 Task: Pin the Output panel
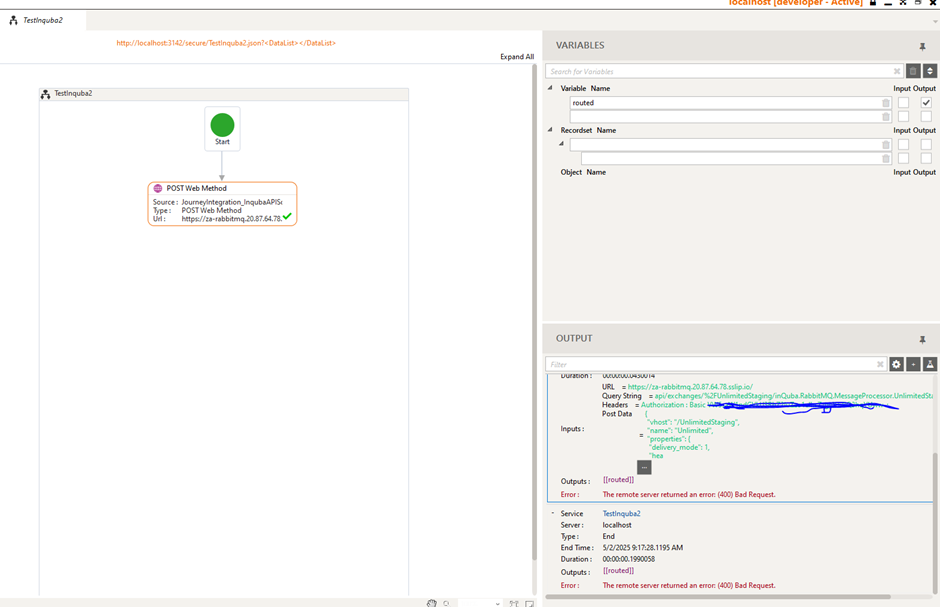[922, 340]
